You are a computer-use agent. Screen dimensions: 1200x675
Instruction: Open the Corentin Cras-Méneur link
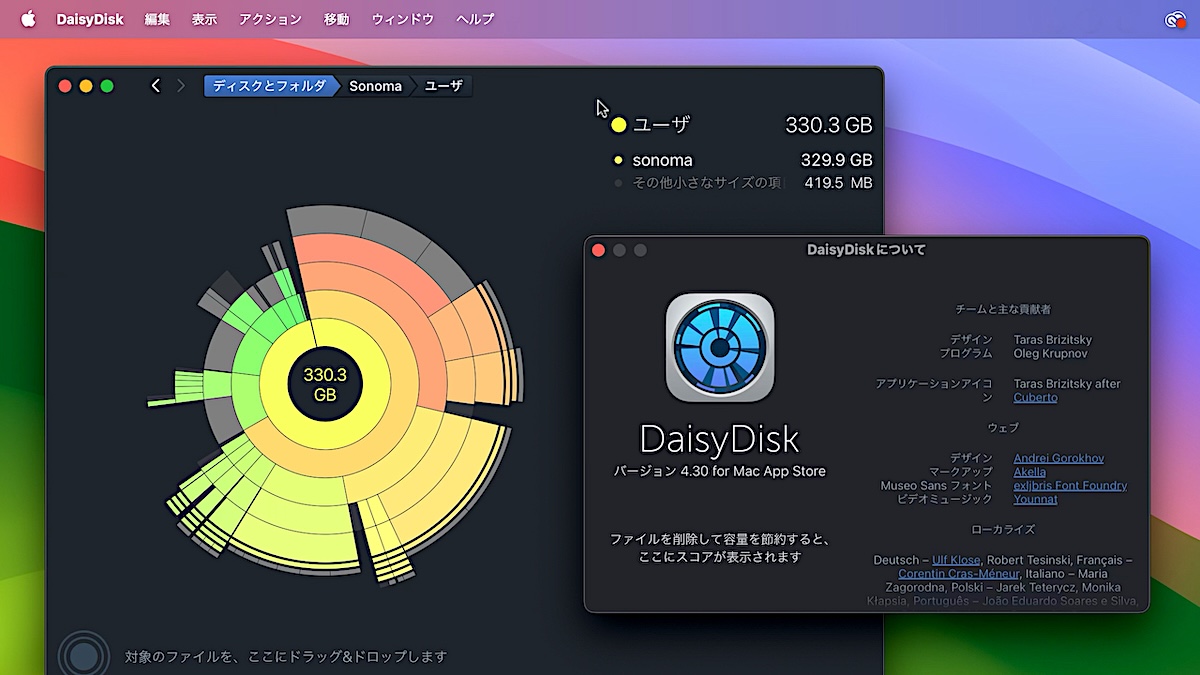(x=959, y=574)
